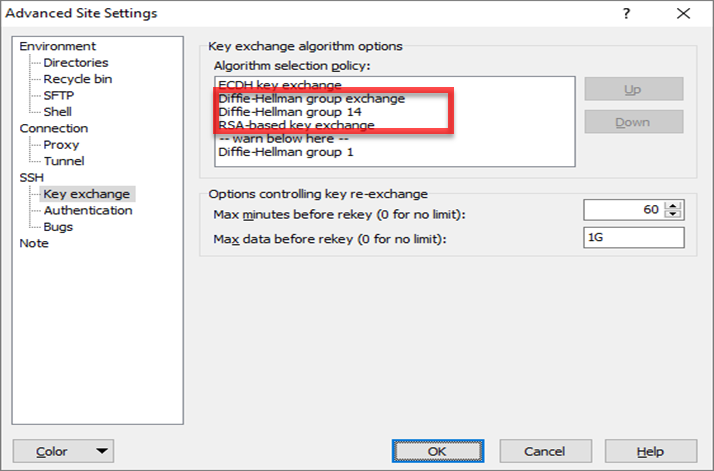Select SSH node in tree
This screenshot has width=714, height=471.
31,178
